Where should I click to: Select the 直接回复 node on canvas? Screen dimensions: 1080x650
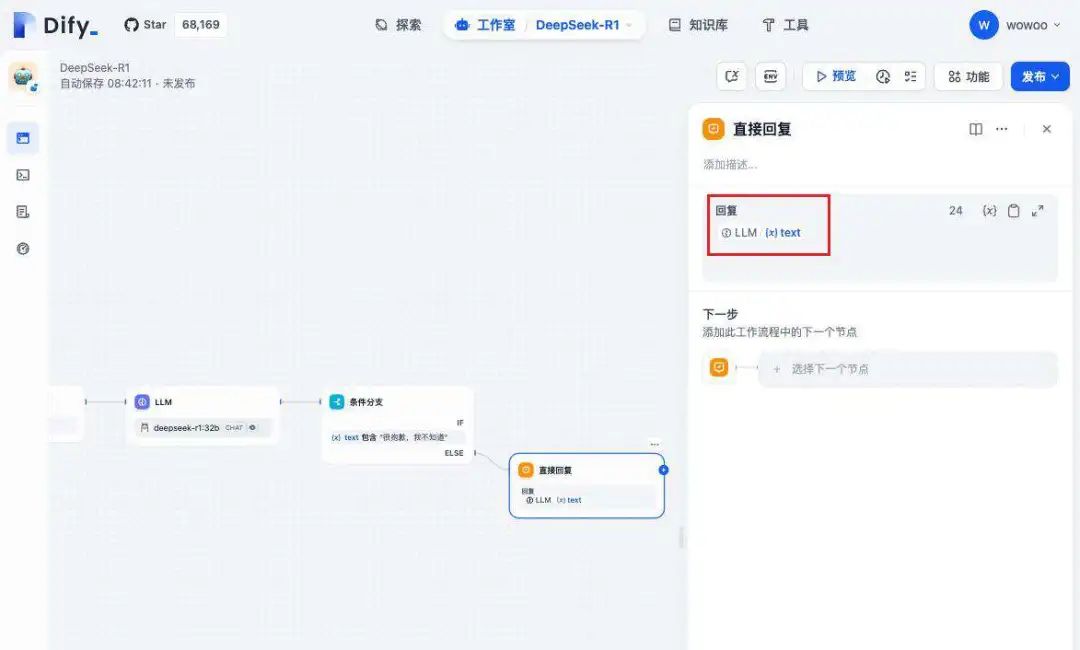pyautogui.click(x=587, y=485)
